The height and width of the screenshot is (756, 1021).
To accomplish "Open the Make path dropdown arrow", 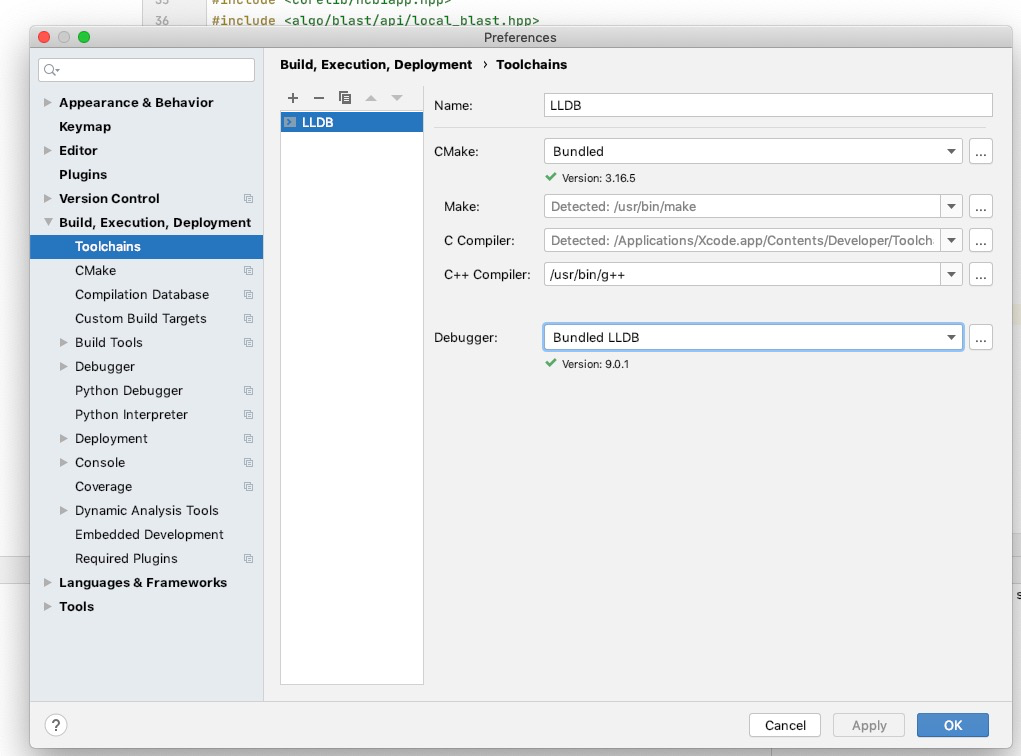I will [951, 206].
